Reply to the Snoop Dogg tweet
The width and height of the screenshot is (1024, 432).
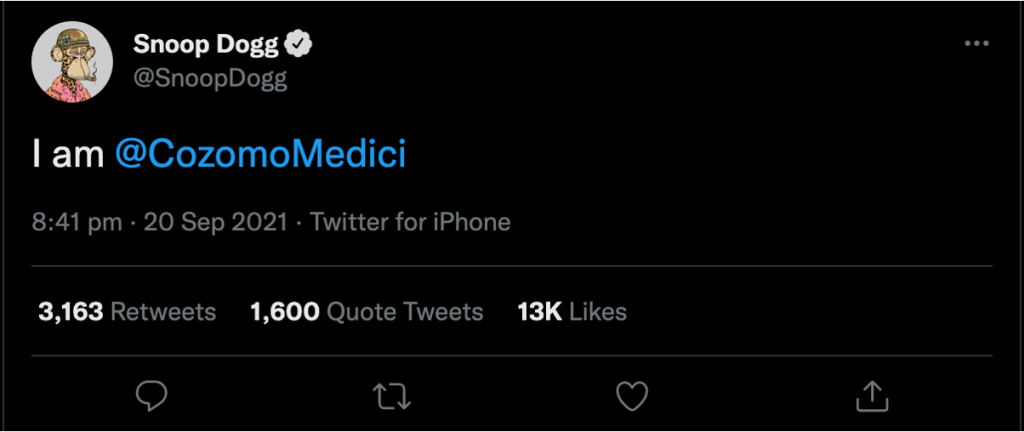151,396
